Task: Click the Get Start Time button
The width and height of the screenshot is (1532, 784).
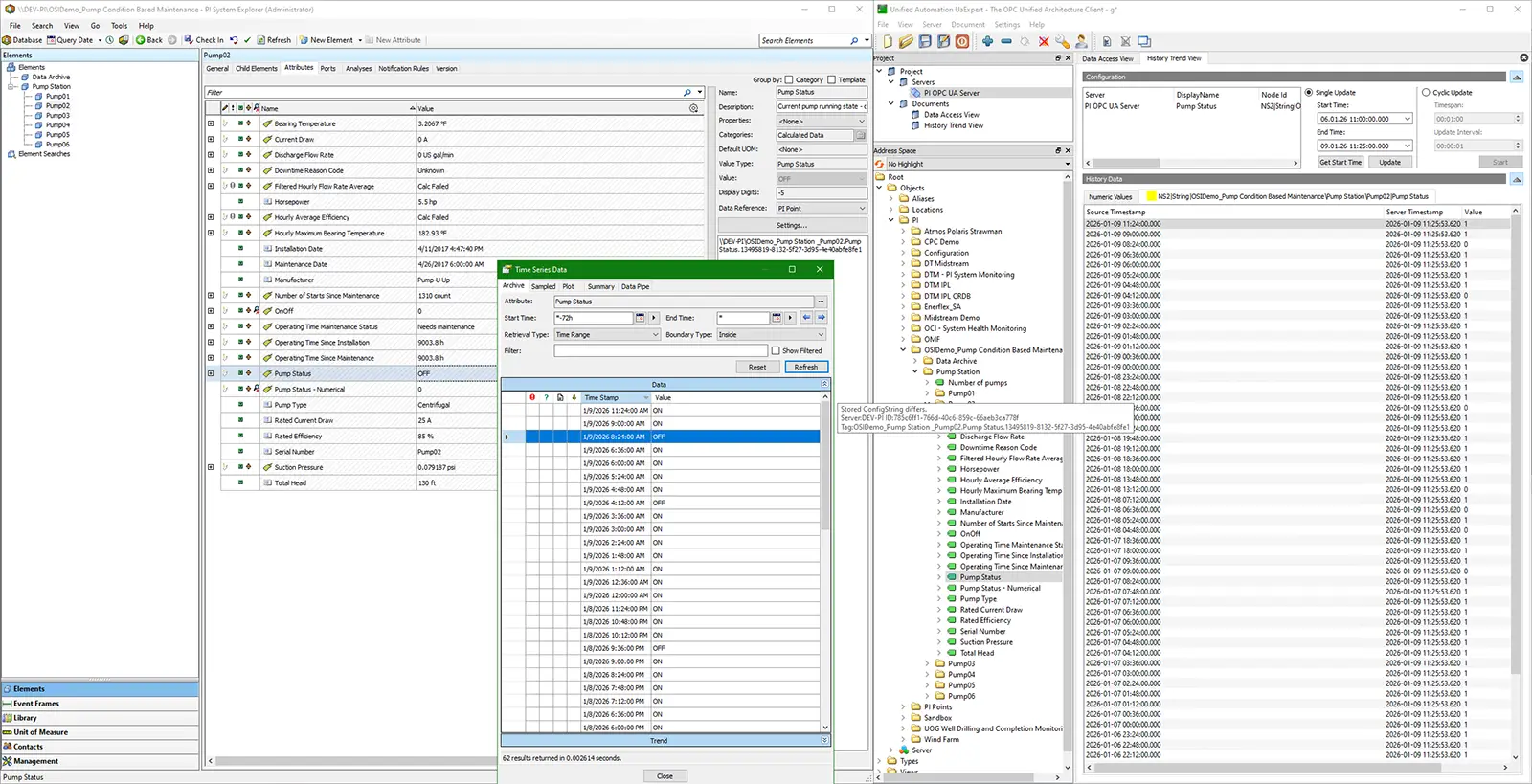Action: [1340, 162]
